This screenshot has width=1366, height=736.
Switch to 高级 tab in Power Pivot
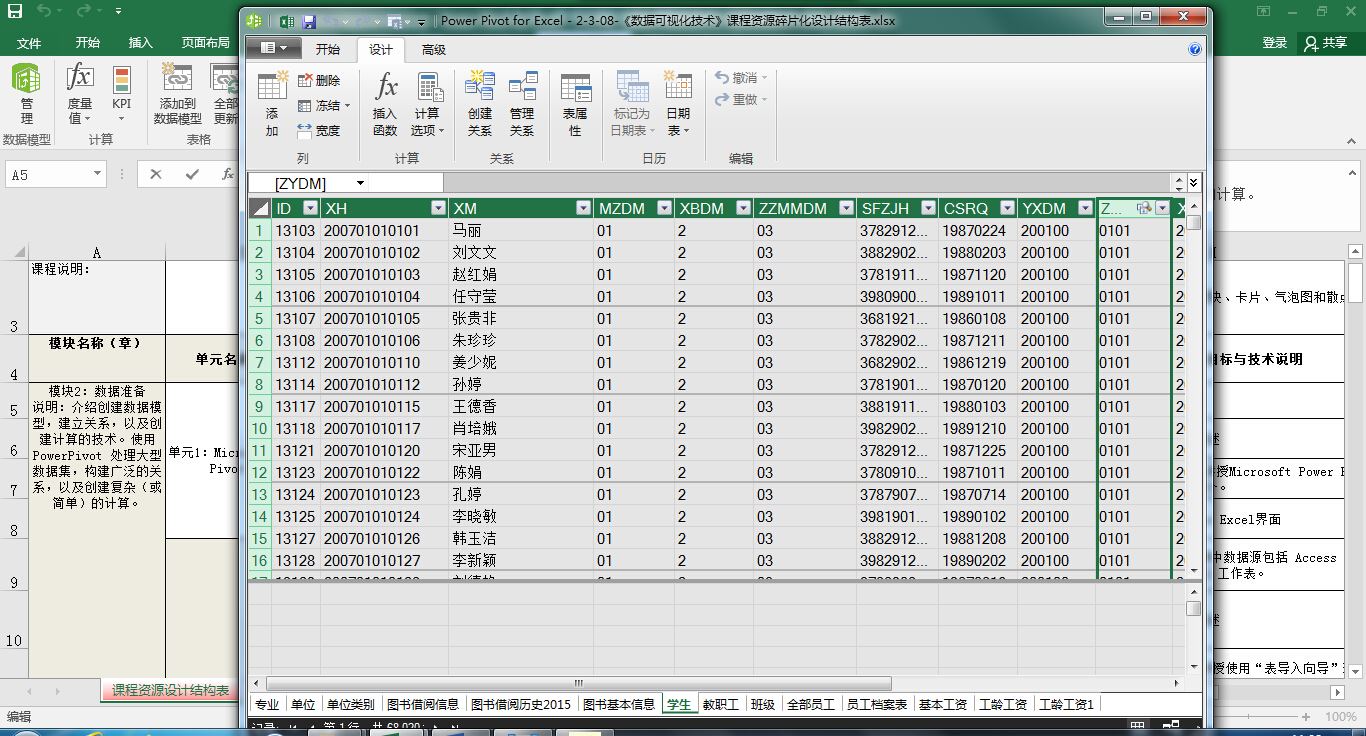434,49
